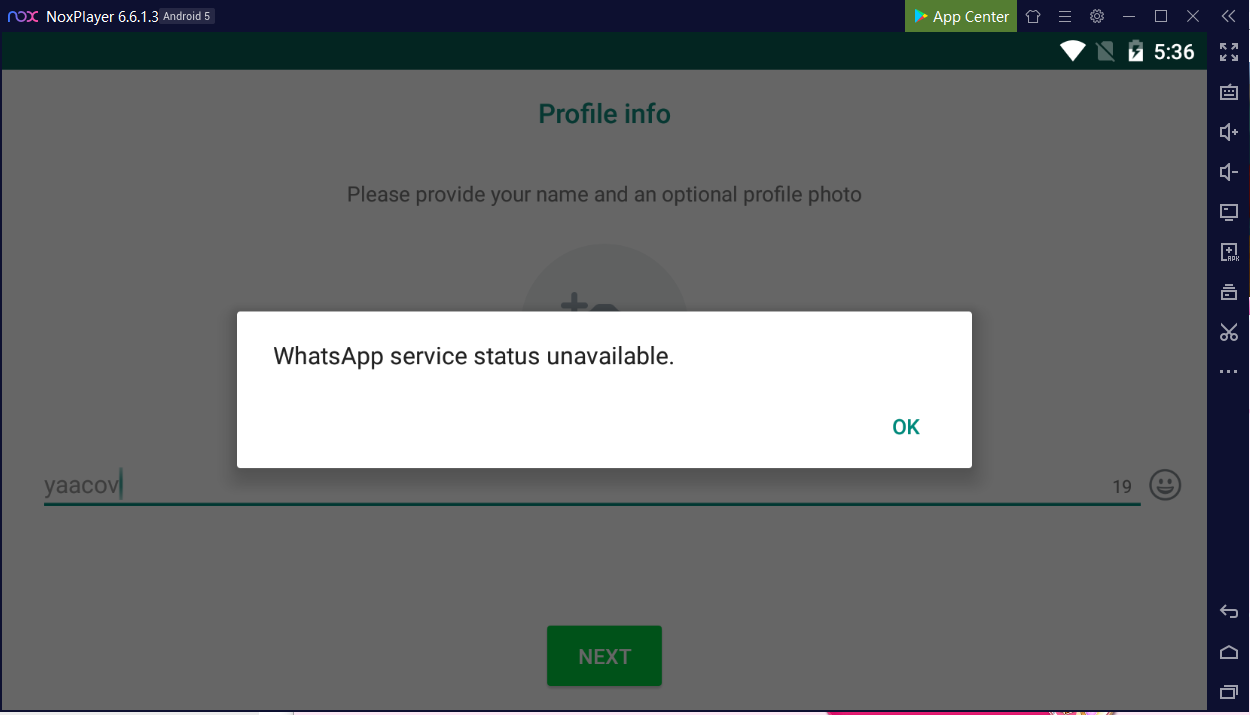1250x715 pixels.
Task: Open the multi-instance manager icon
Action: coord(1229,292)
